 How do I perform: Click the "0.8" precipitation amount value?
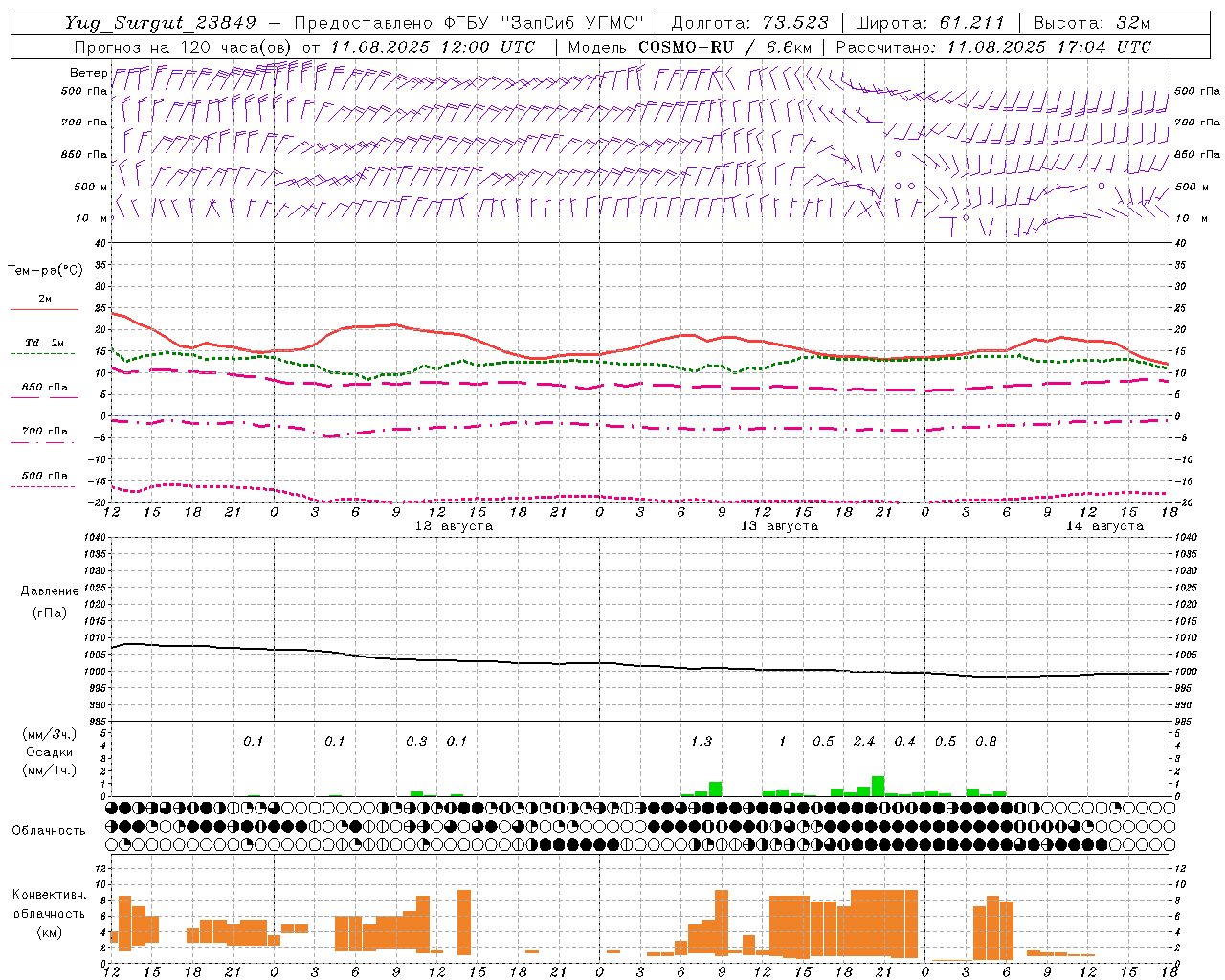point(986,741)
